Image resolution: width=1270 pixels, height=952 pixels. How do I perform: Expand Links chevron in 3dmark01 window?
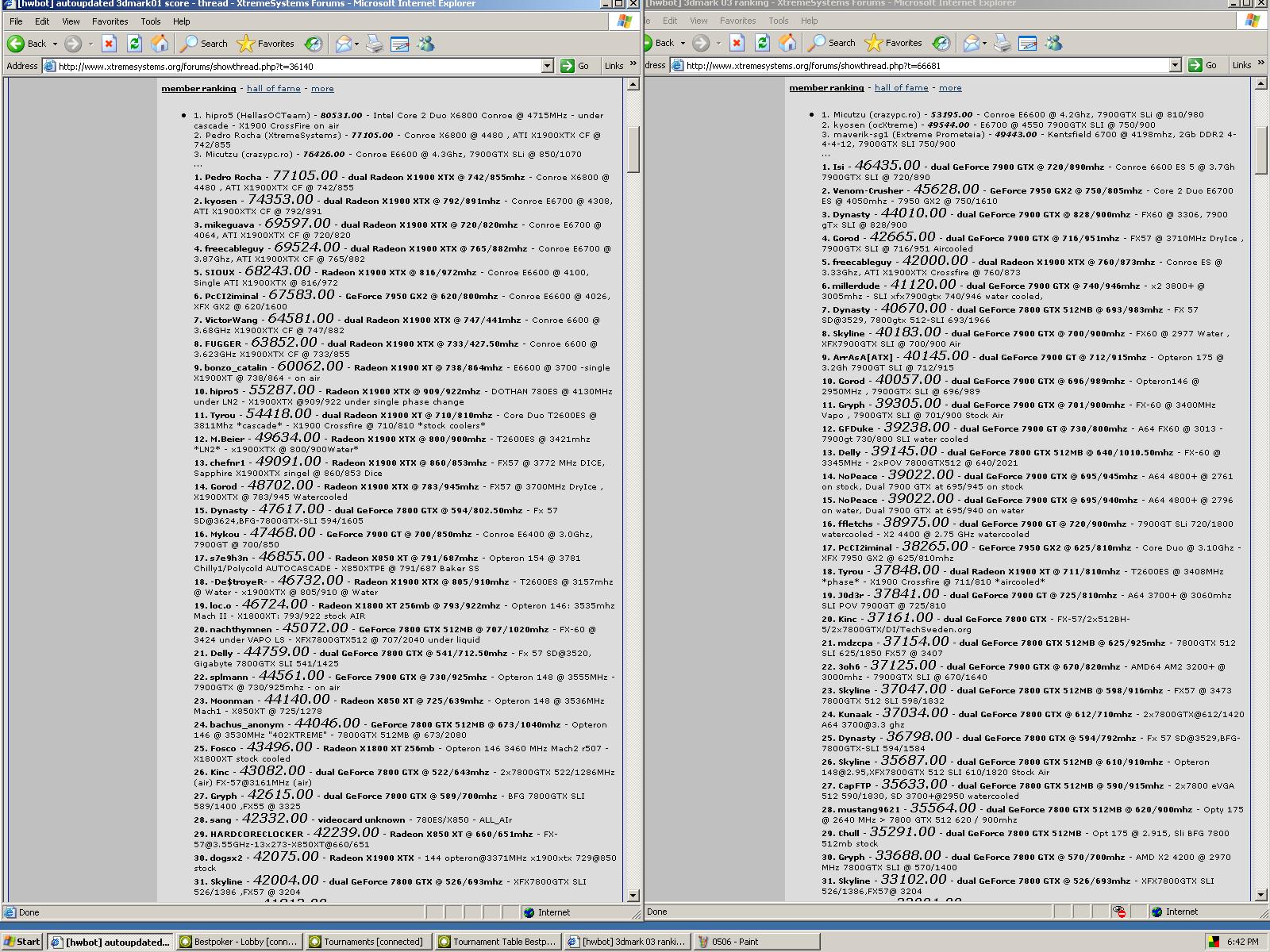[x=633, y=64]
